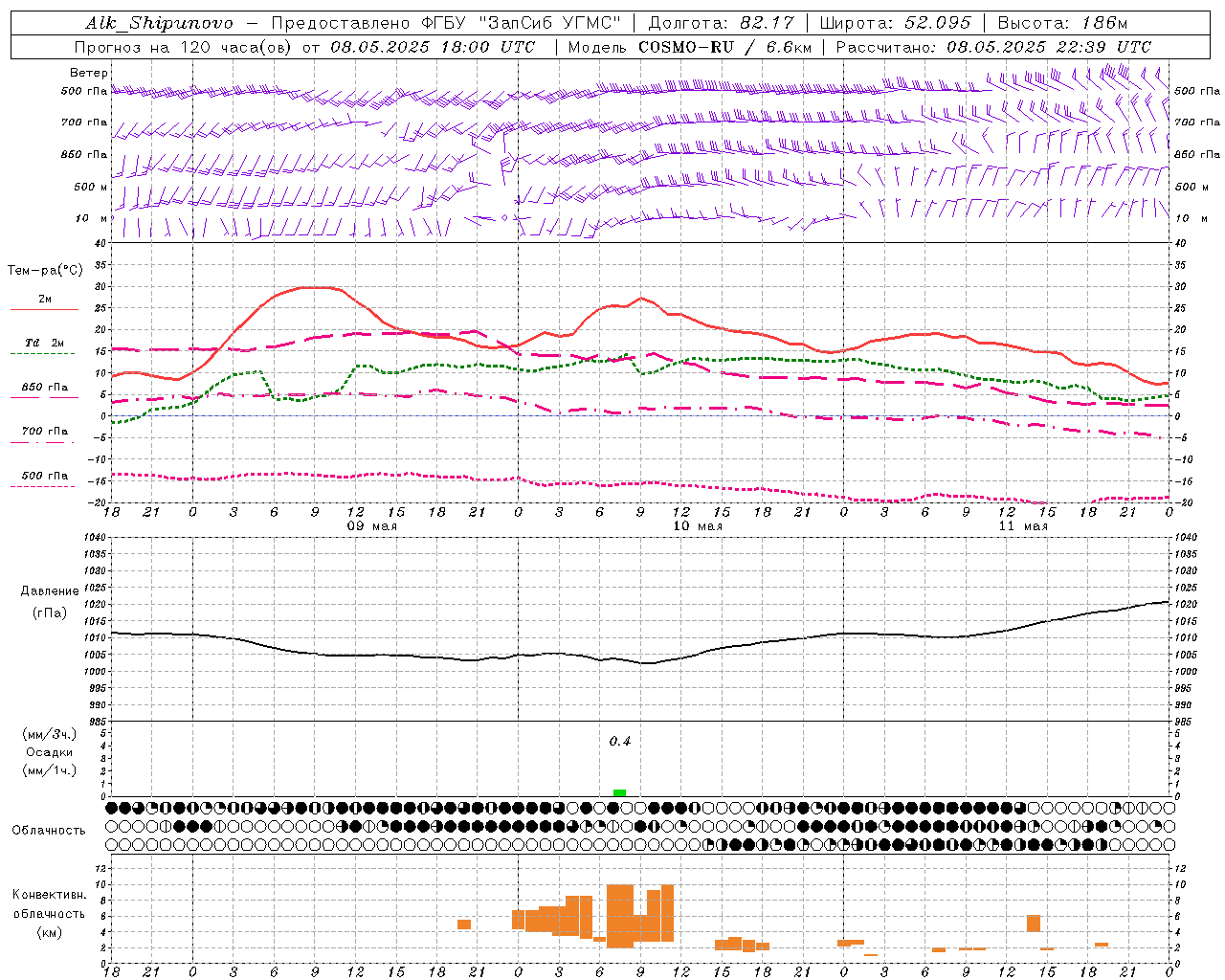Click the 500 гПа temperature legend entry
The image size is (1225, 980).
click(45, 476)
